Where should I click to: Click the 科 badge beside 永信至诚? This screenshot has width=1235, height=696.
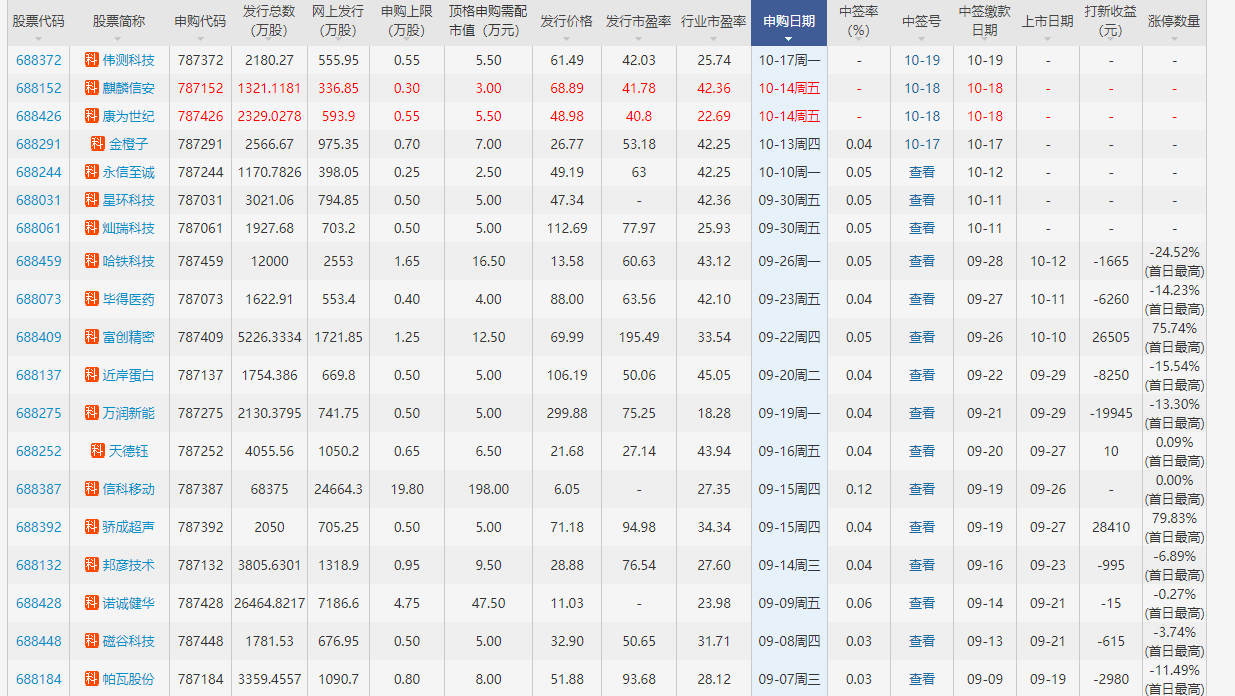tap(92, 172)
